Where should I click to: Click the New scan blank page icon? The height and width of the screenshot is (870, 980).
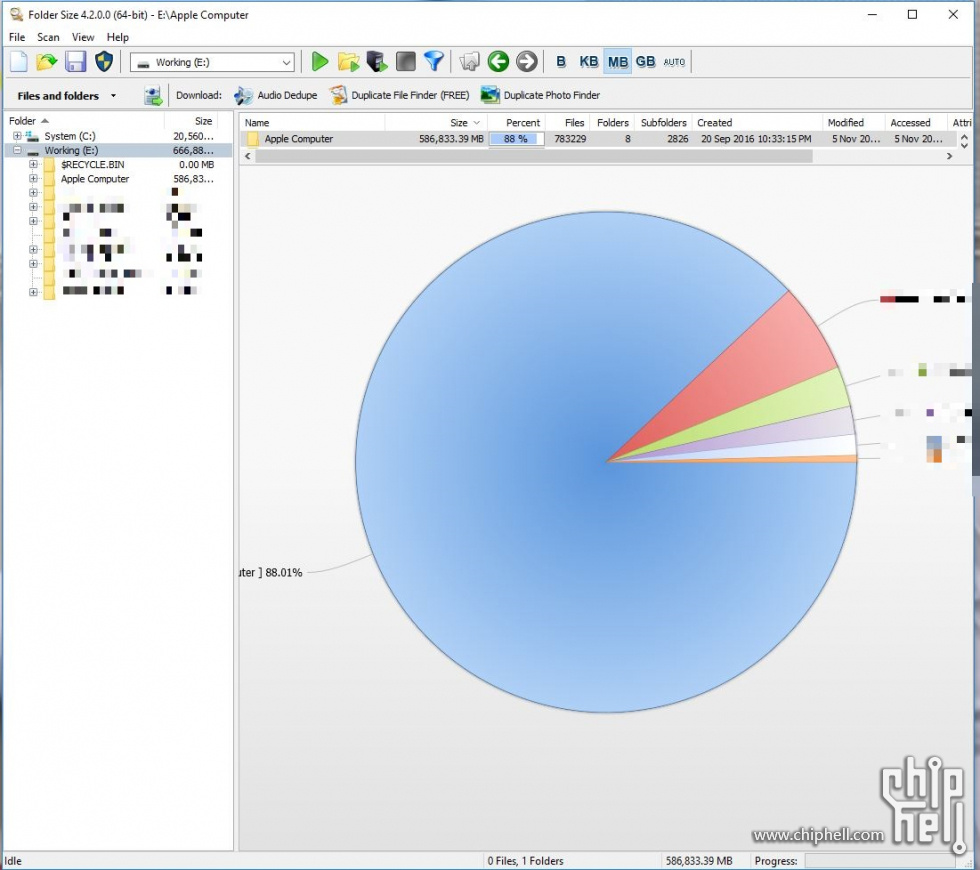19,62
